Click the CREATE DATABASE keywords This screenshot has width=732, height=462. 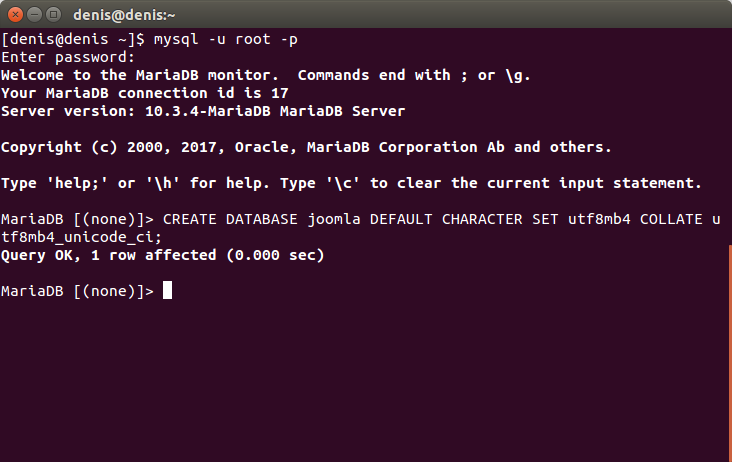(230, 219)
